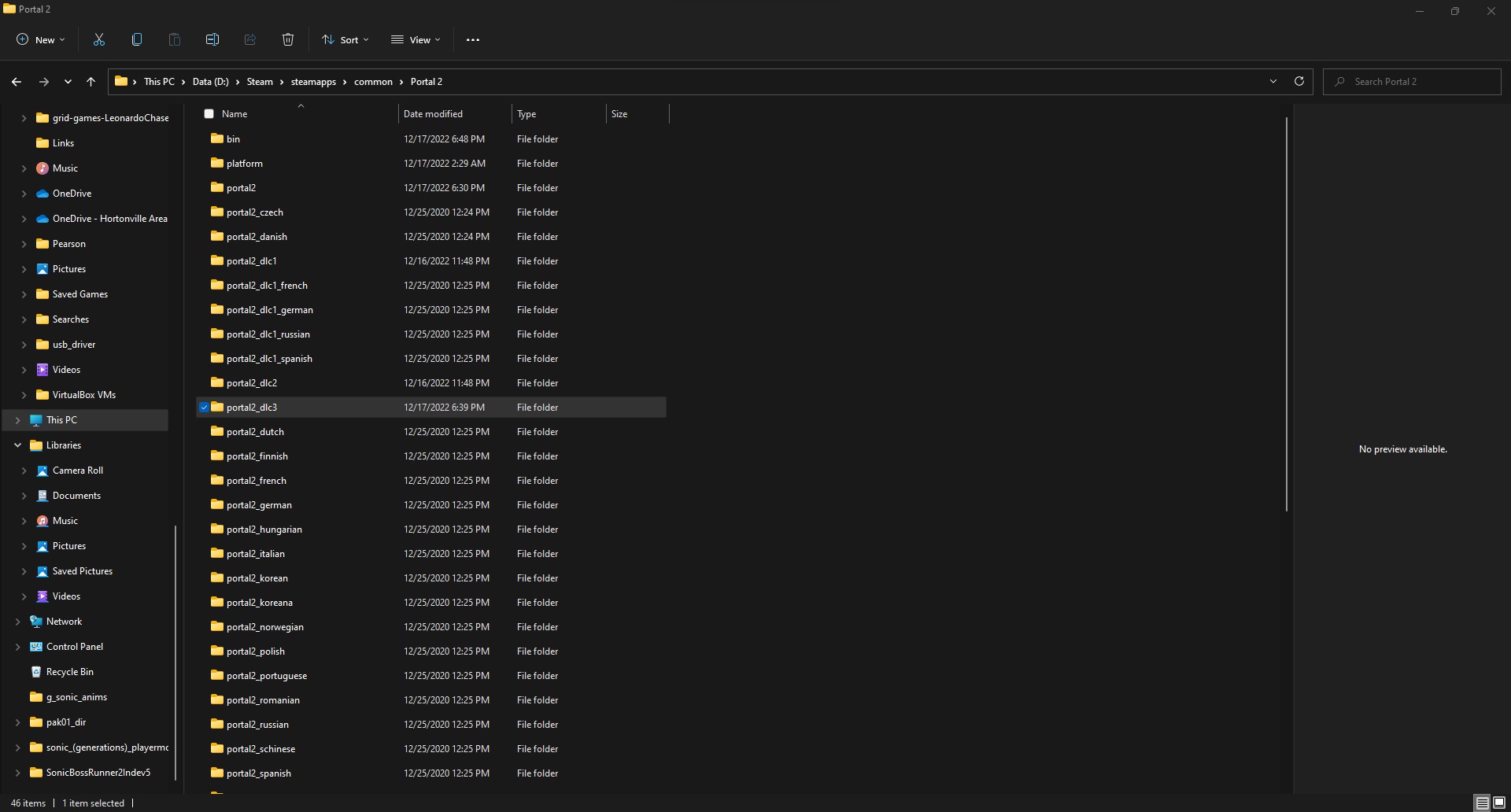Click the steamapps breadcrumb segment

click(313, 82)
